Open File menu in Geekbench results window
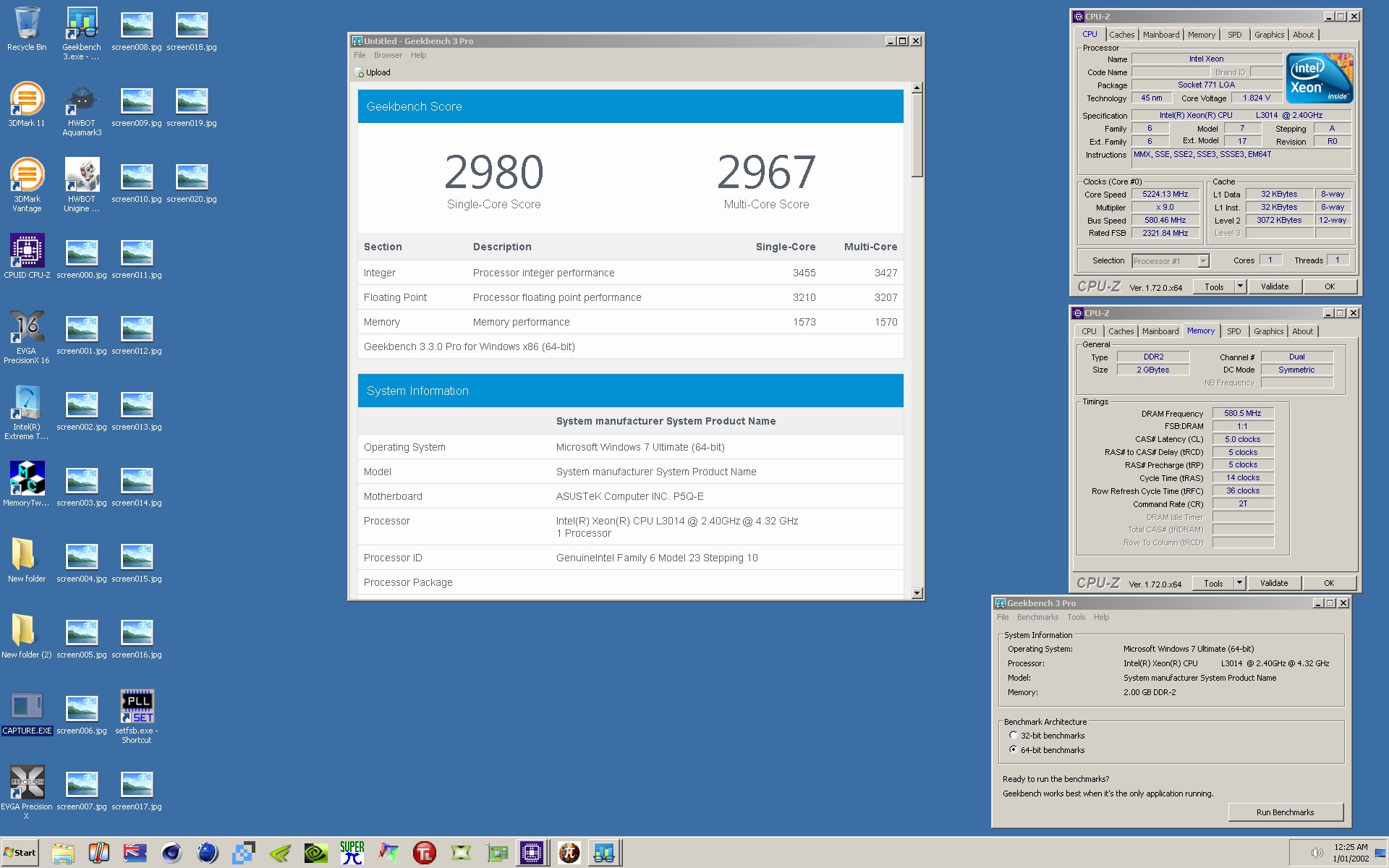 (360, 55)
